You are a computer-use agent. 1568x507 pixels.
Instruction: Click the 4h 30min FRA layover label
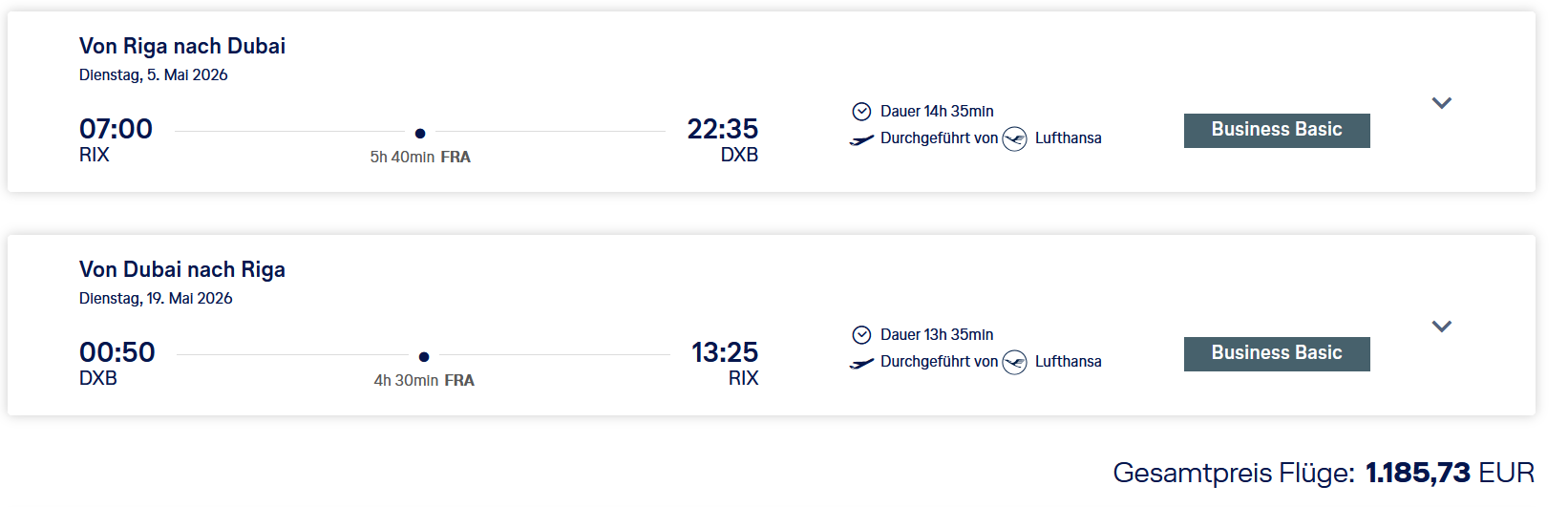tap(424, 381)
